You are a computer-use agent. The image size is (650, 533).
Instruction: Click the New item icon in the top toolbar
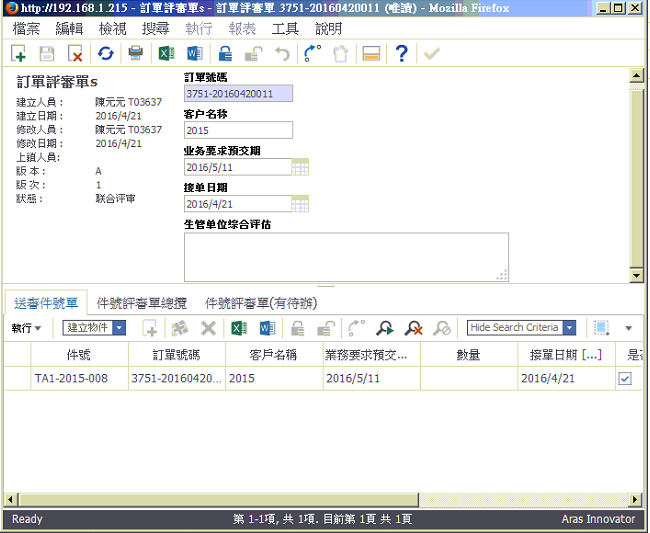tap(19, 54)
